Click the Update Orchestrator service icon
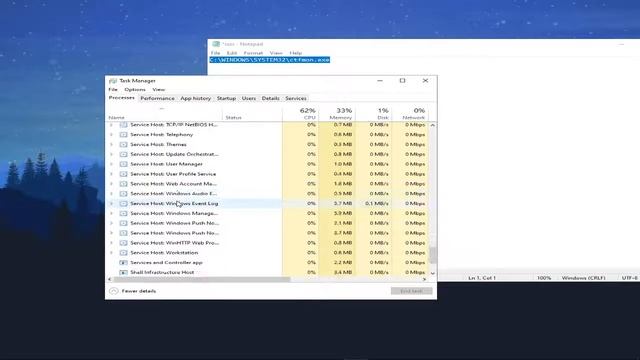640x360 pixels. [123, 154]
